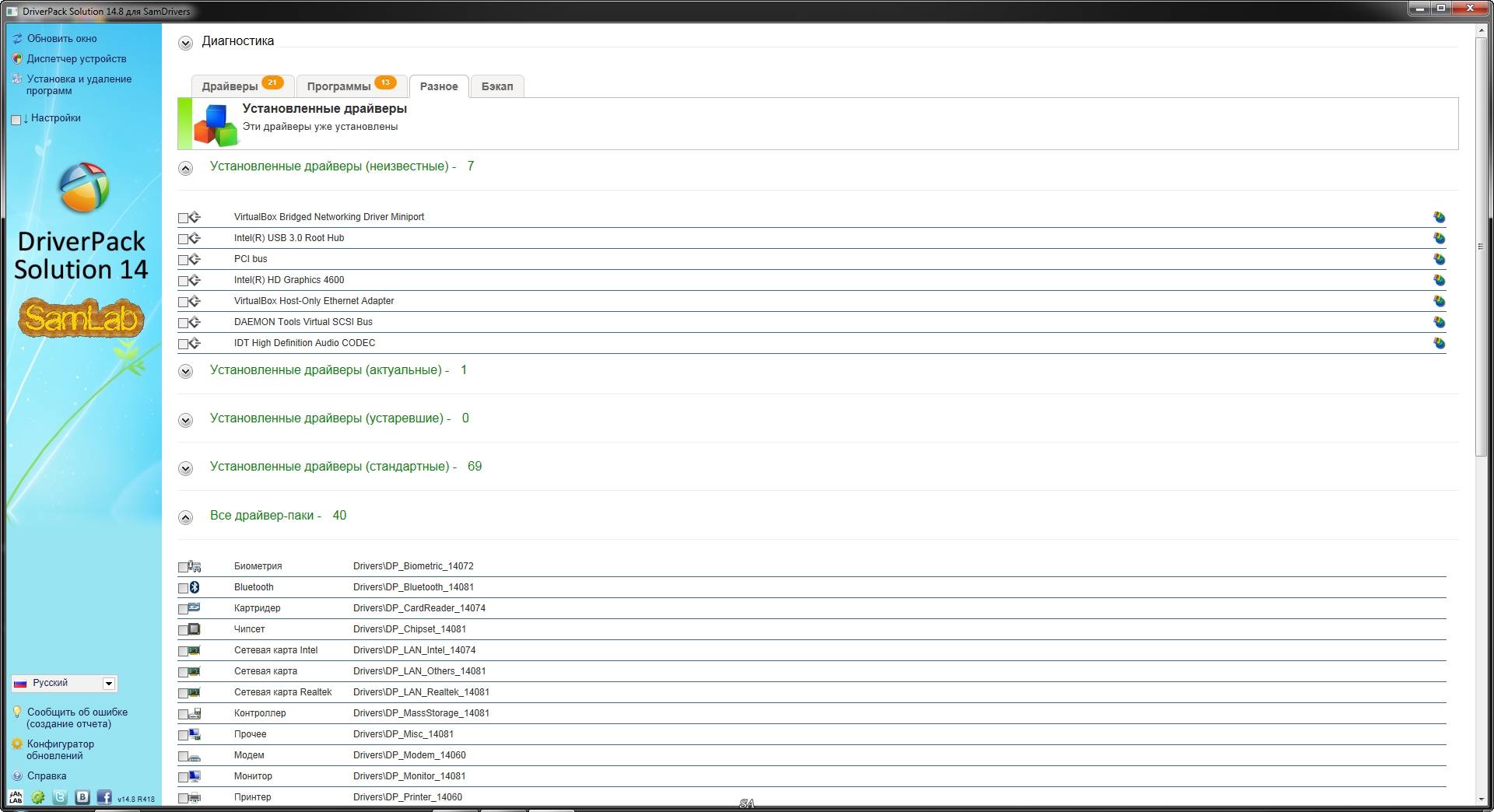This screenshot has width=1494, height=812.
Task: Switch to the Программы tab
Action: pos(352,86)
